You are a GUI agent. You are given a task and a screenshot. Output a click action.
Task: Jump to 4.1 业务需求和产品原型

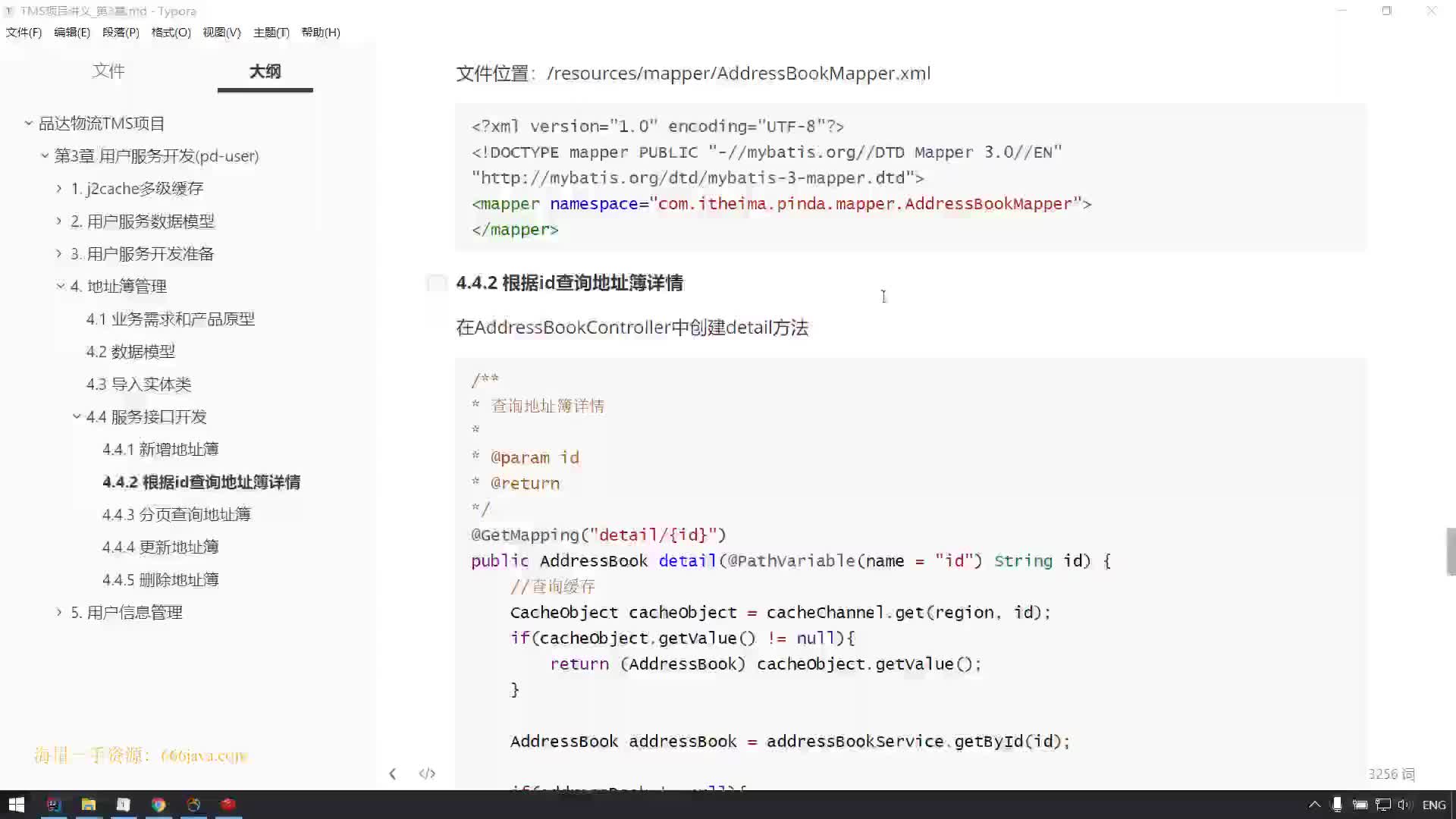pos(170,318)
